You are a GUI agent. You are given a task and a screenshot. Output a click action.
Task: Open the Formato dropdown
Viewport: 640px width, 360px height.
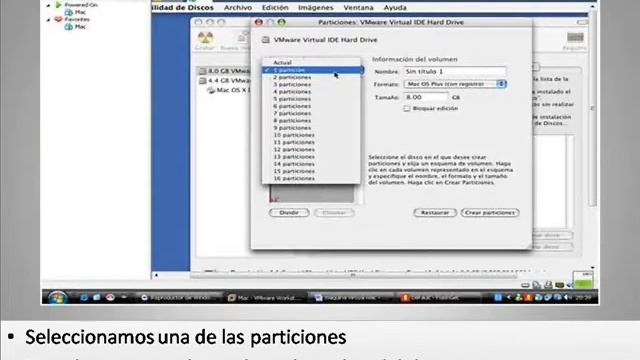tap(455, 84)
